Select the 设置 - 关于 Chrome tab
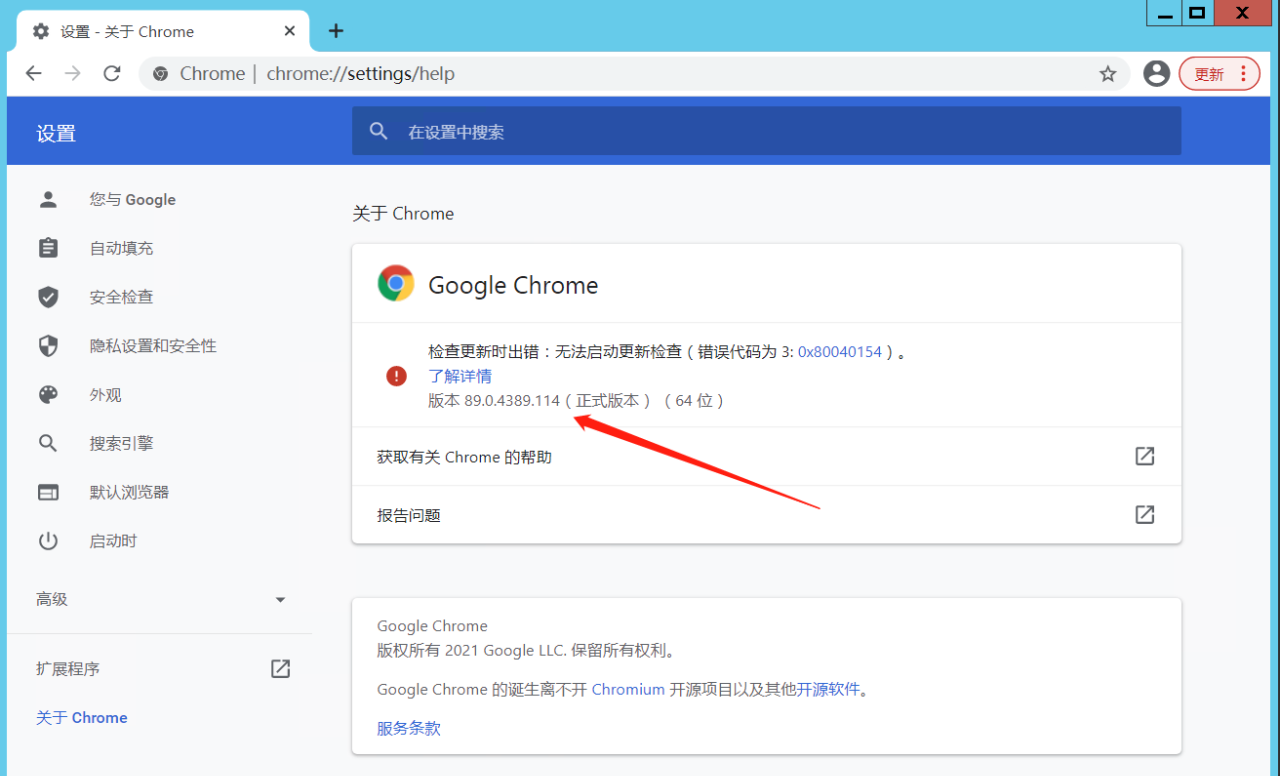The image size is (1280, 776). 163,31
